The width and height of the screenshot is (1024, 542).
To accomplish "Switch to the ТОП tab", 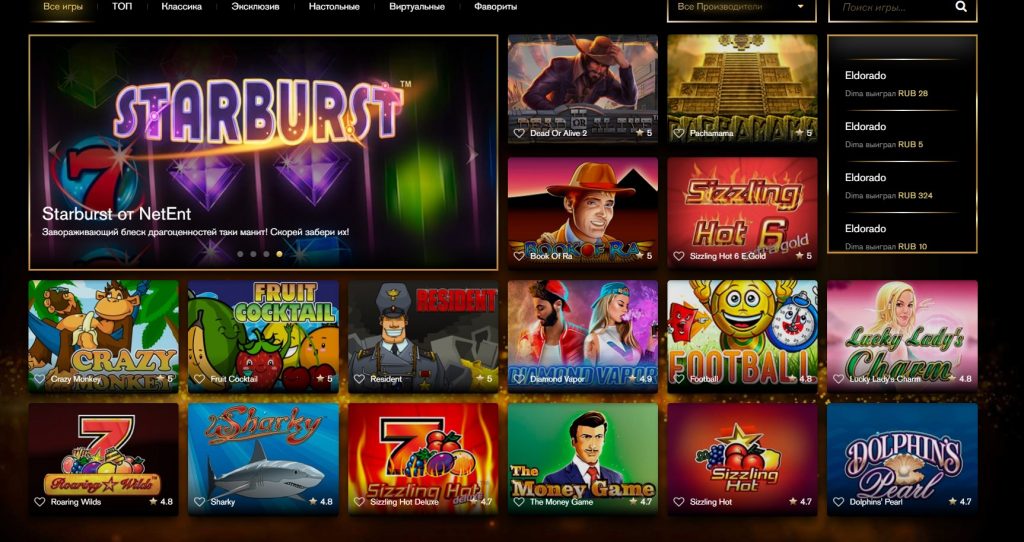I will (x=121, y=7).
